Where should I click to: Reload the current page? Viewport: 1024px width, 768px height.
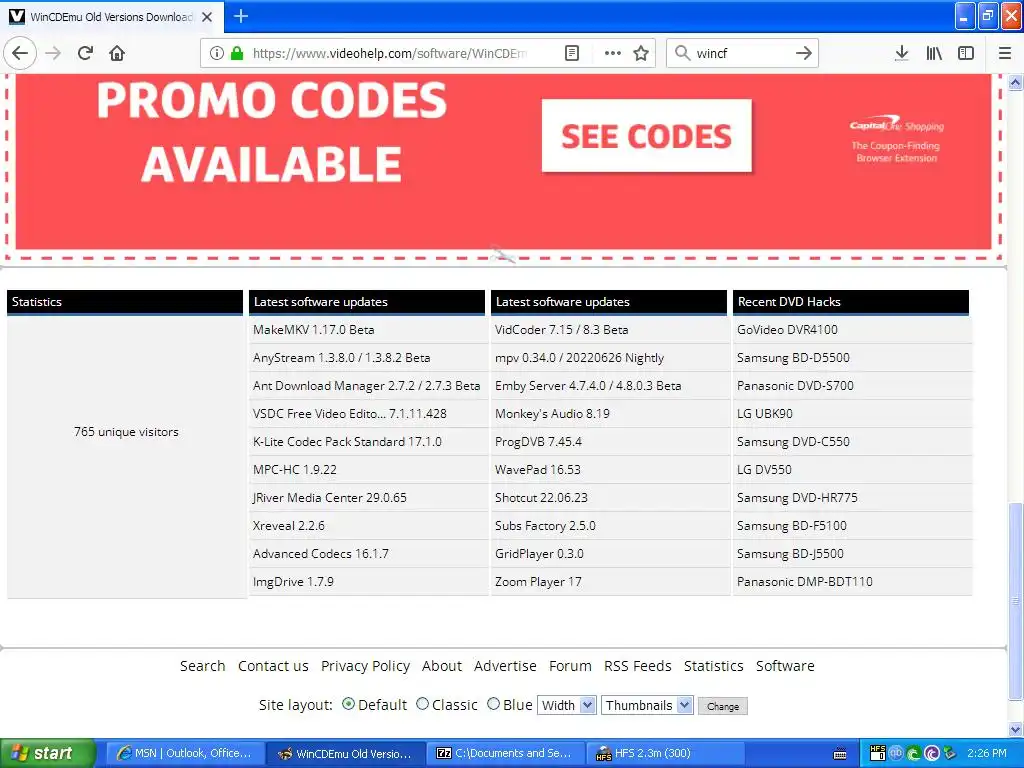[85, 53]
